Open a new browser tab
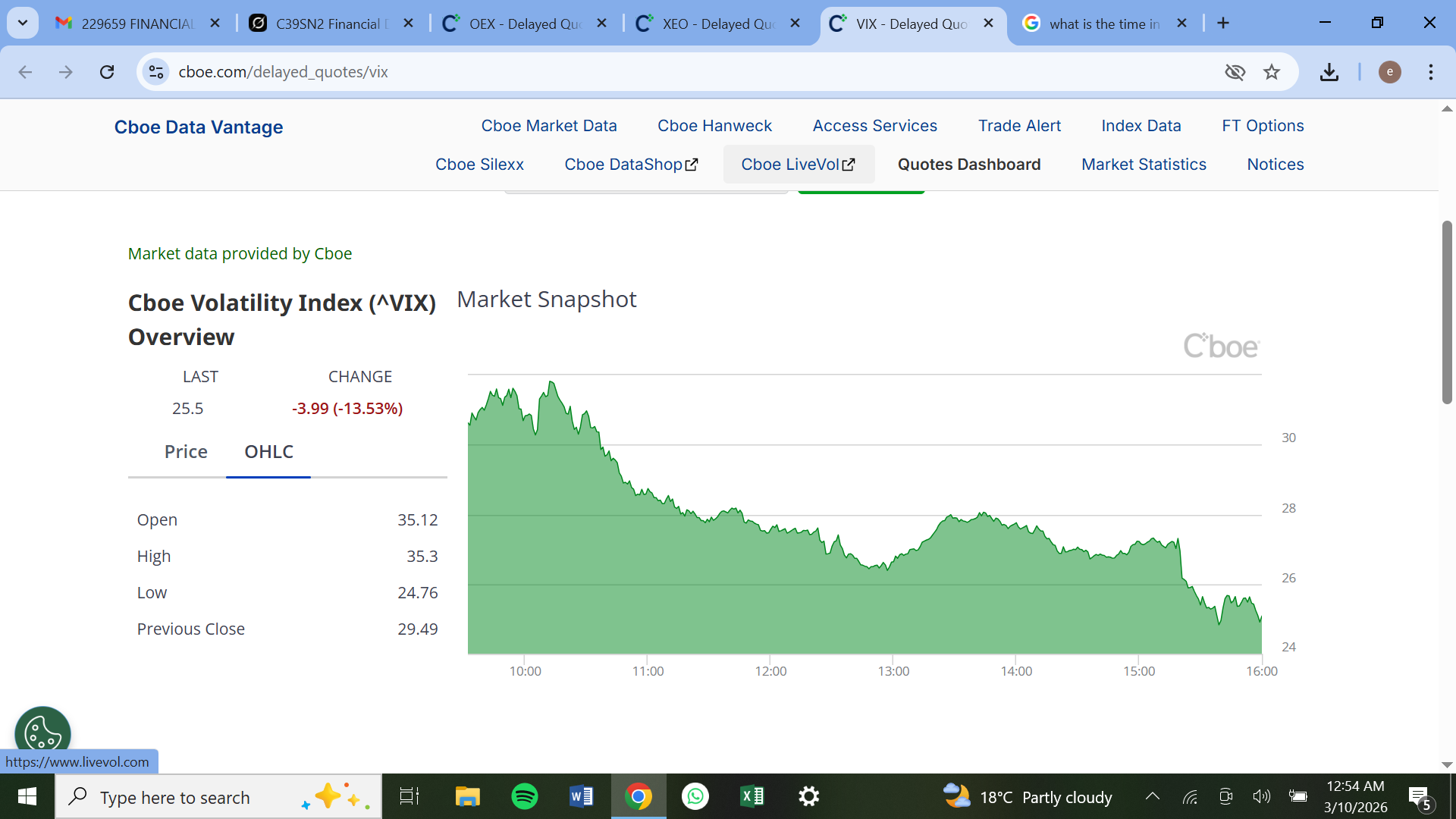This screenshot has height=819, width=1456. point(1223,24)
